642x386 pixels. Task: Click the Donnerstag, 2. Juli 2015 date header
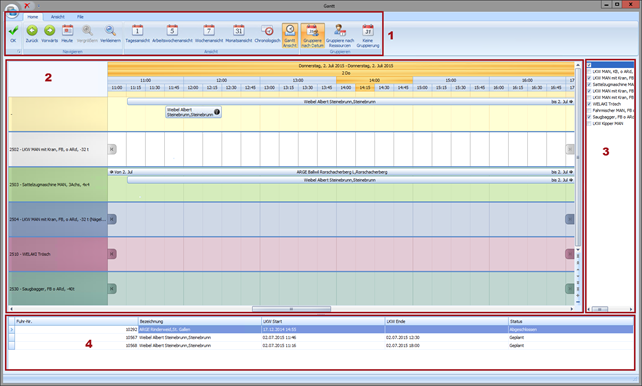[x=341, y=65]
